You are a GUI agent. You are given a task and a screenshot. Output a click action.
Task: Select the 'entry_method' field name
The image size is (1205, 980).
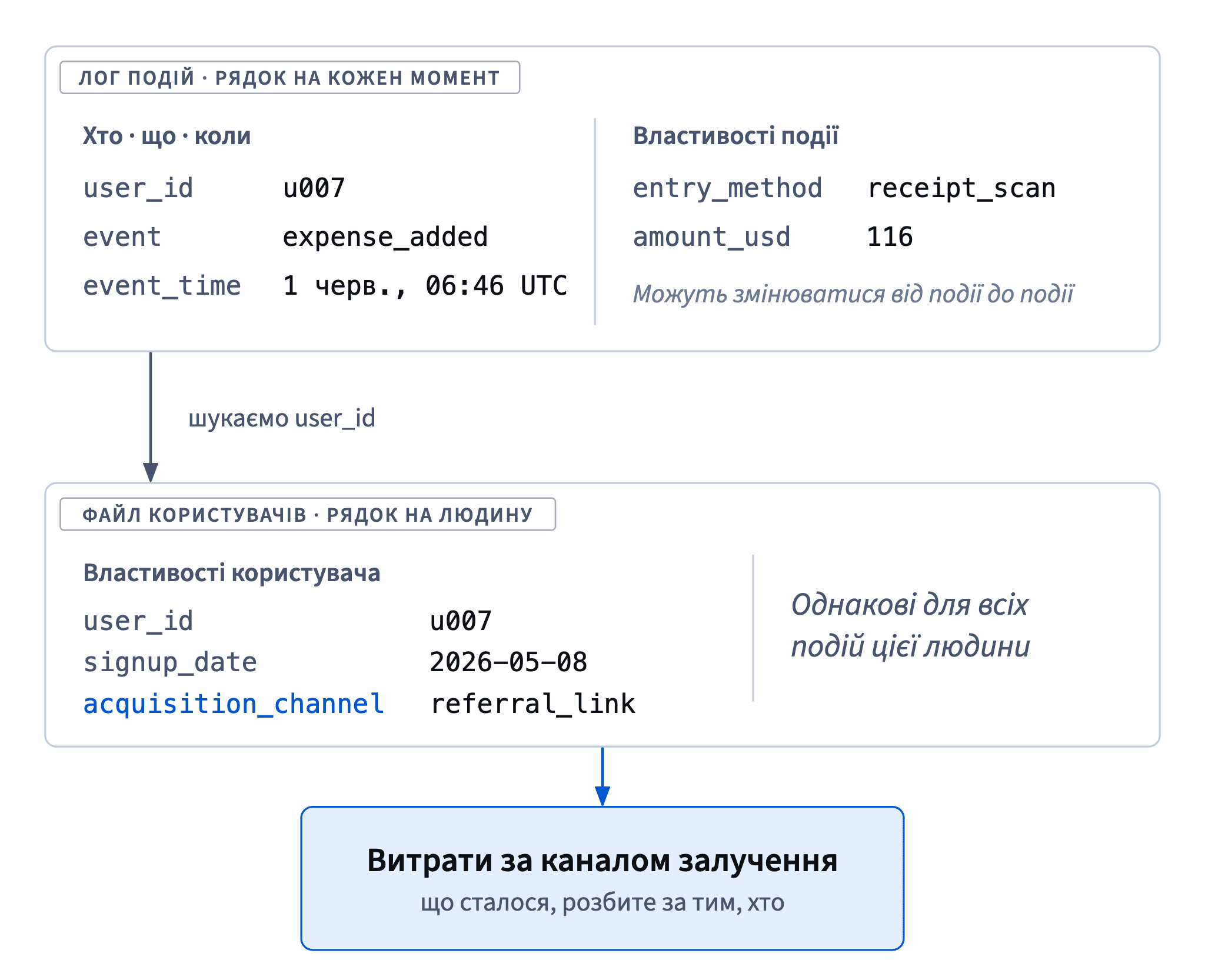727,189
